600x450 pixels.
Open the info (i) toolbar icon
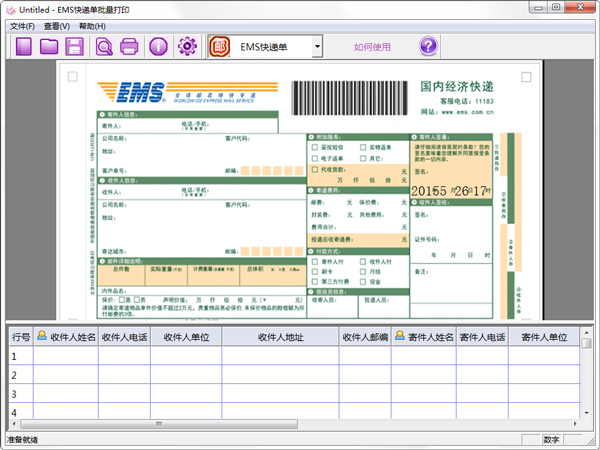click(x=158, y=47)
